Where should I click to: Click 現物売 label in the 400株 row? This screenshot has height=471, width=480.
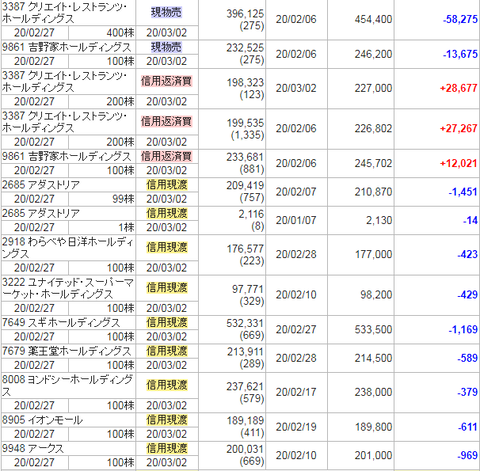(166, 12)
